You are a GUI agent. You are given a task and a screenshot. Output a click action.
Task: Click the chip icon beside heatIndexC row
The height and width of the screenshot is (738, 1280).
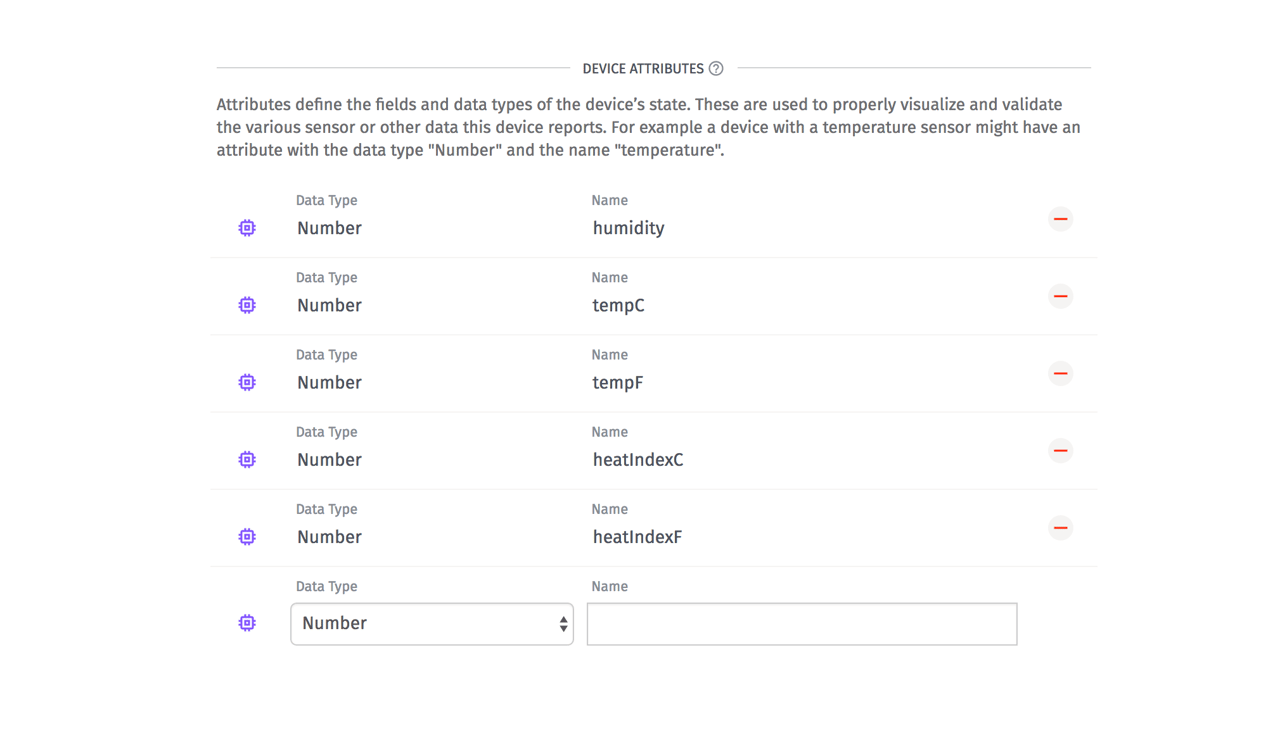click(247, 460)
